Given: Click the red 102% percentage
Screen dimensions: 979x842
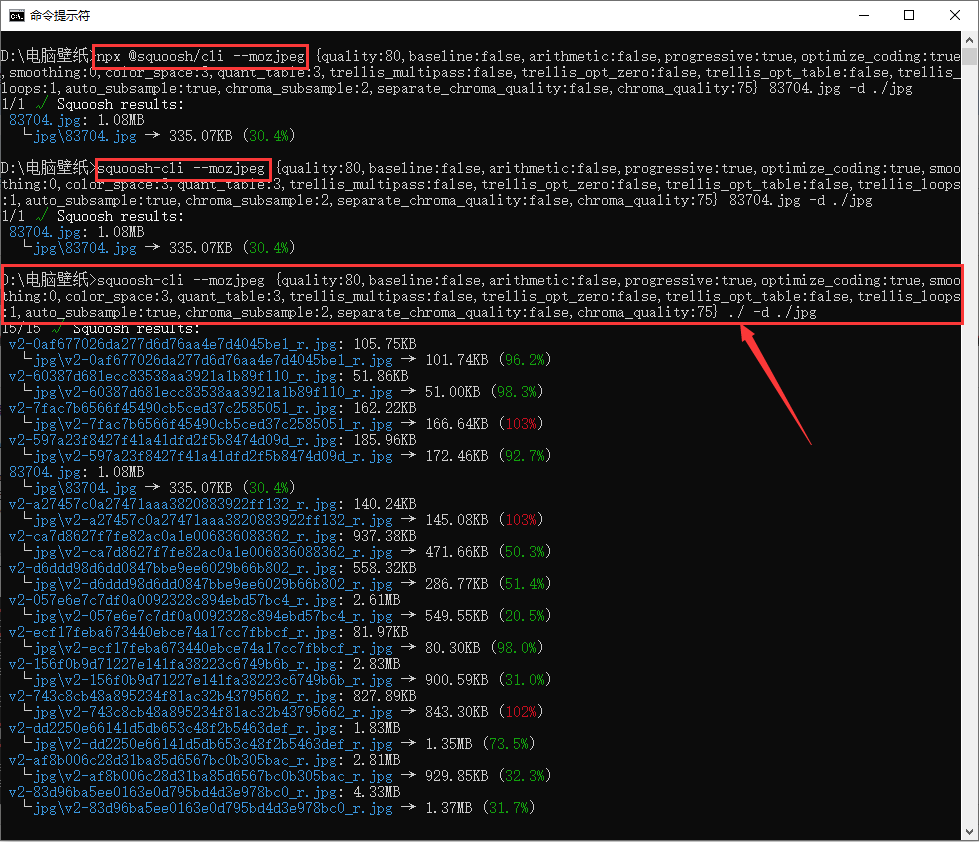Looking at the screenshot, I should pos(521,712).
